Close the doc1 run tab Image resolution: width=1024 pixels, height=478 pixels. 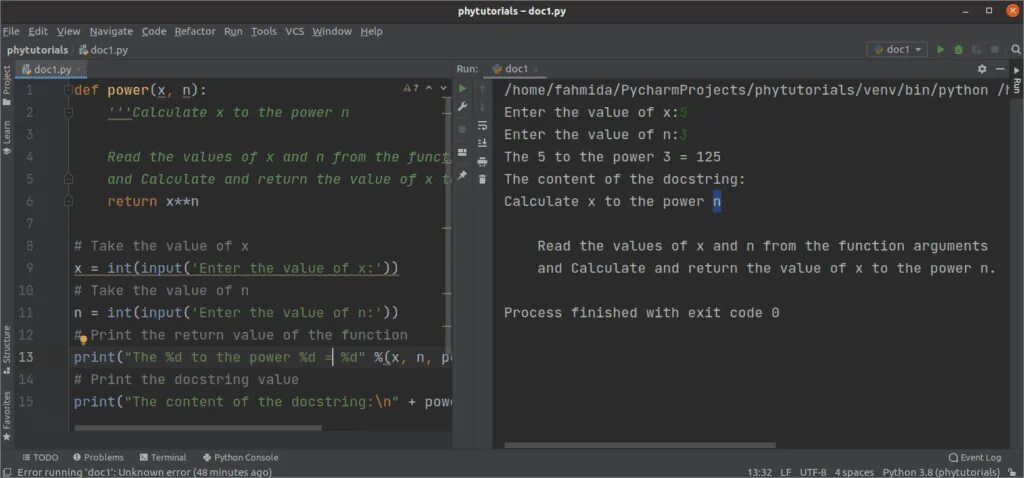click(x=536, y=69)
